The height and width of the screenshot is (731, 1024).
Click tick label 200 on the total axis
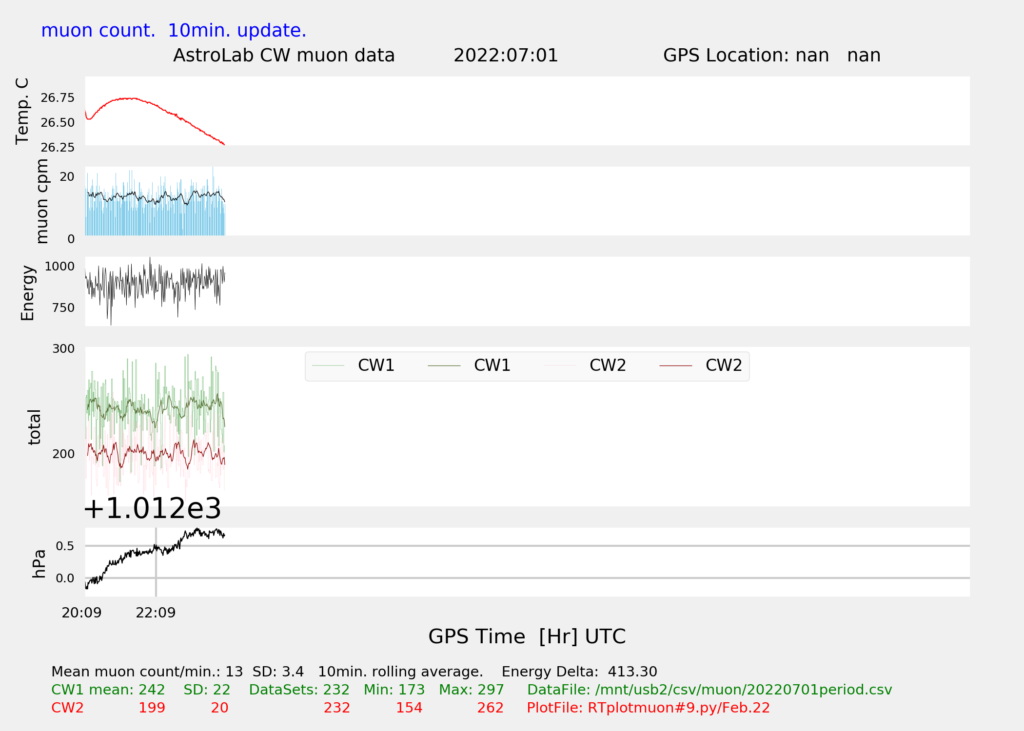63,454
